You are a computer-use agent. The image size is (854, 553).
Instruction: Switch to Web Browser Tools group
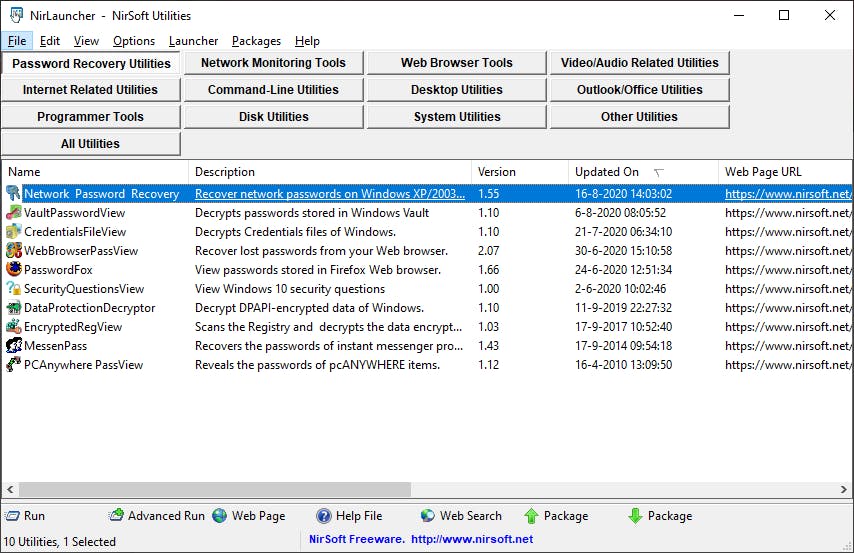click(456, 63)
